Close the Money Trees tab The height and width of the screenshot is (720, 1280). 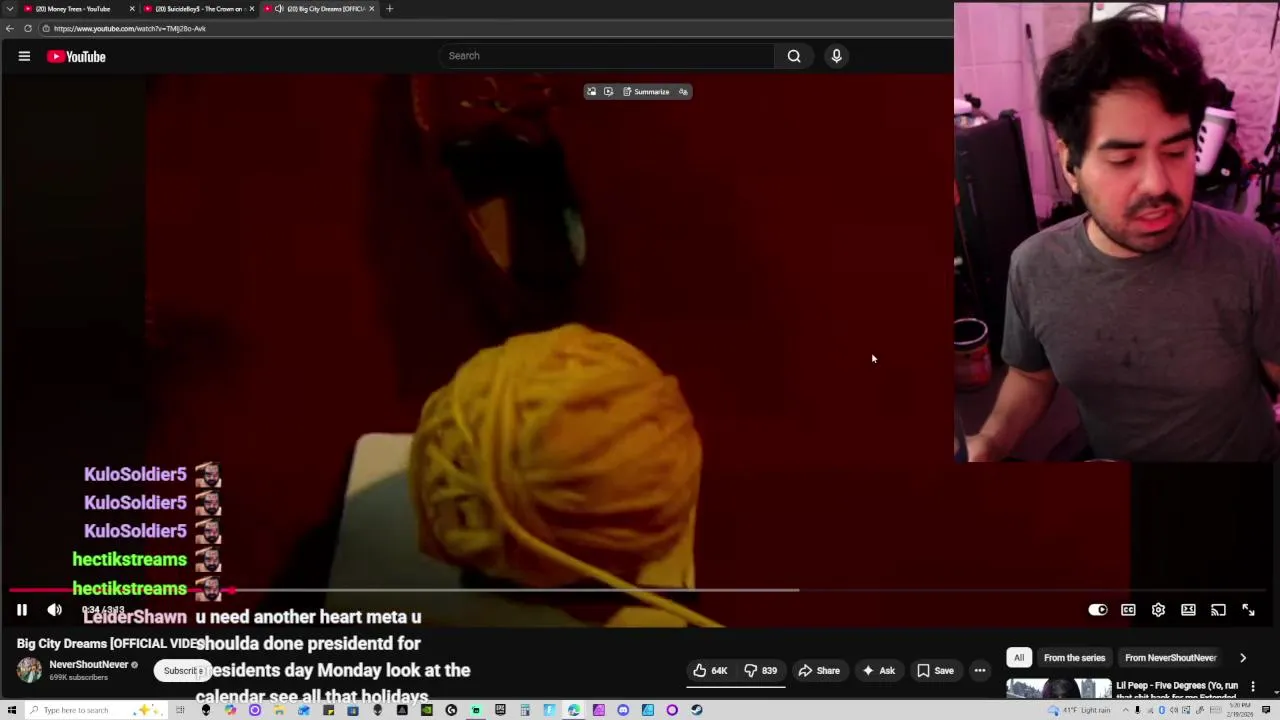pyautogui.click(x=132, y=9)
